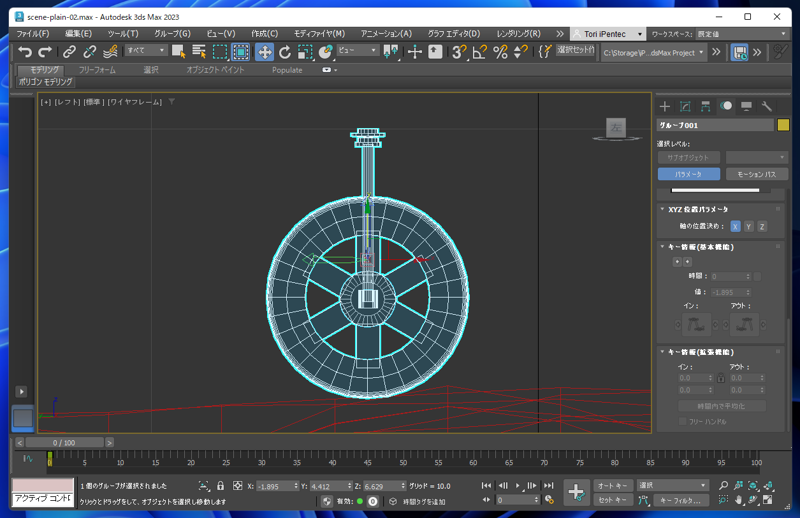Image resolution: width=800 pixels, height=518 pixels.
Task: Activate the Select and Scale tool
Action: (x=305, y=52)
